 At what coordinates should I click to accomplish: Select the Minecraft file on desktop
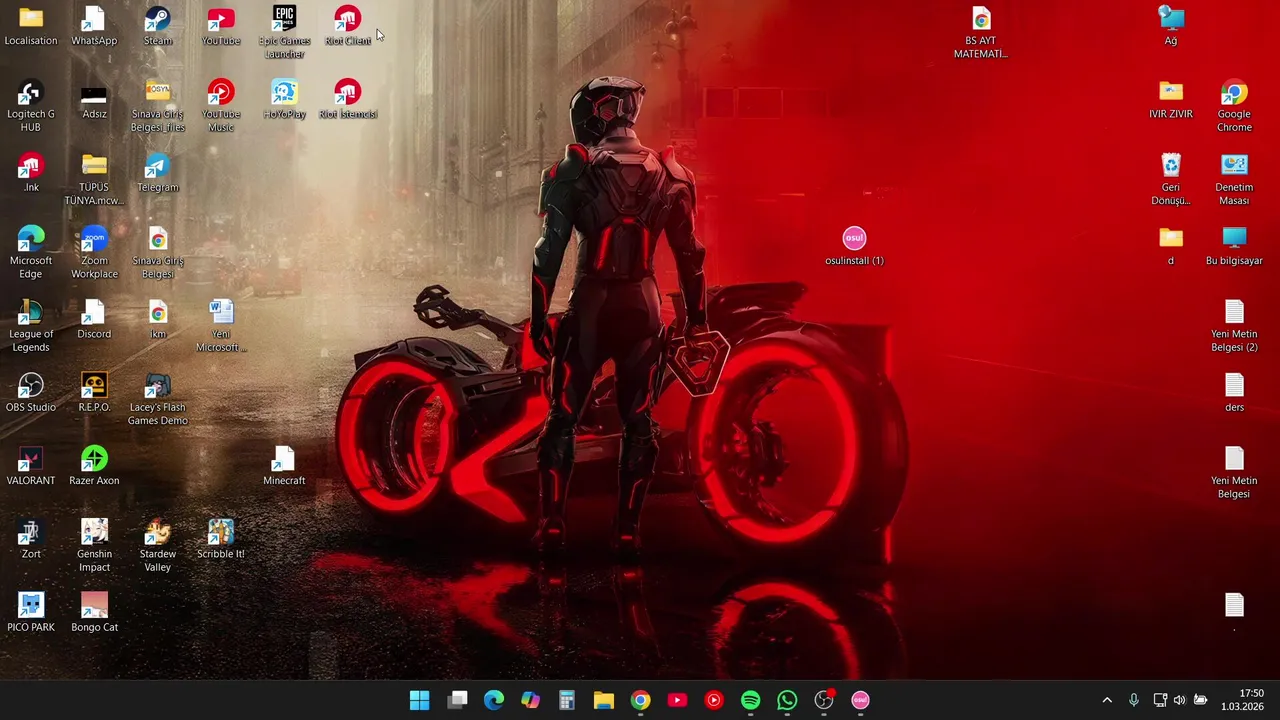[x=284, y=466]
